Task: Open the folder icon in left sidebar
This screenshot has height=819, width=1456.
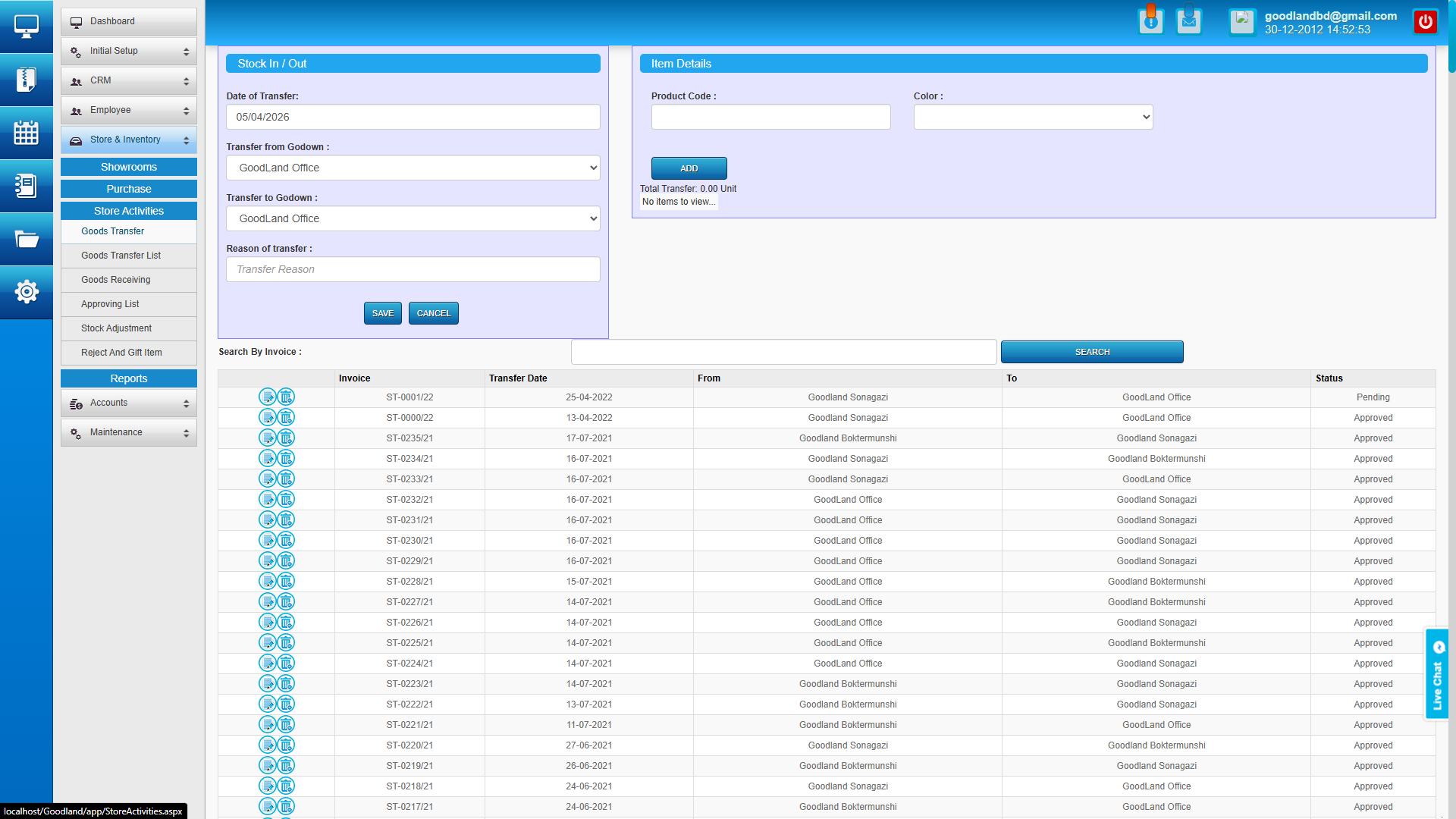Action: [x=27, y=239]
